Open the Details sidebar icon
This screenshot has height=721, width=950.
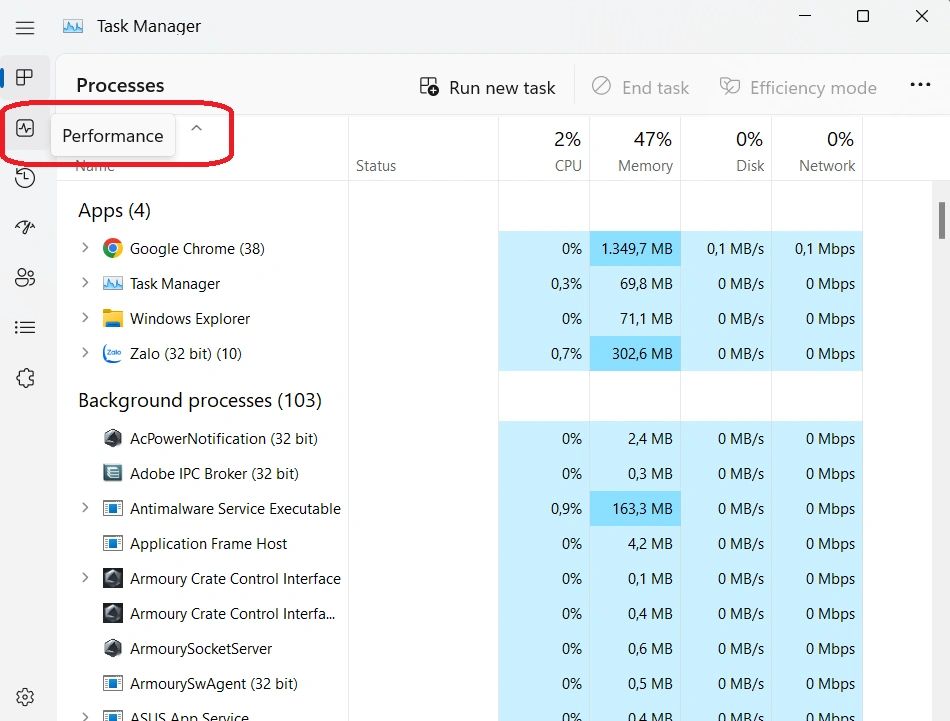tap(25, 327)
